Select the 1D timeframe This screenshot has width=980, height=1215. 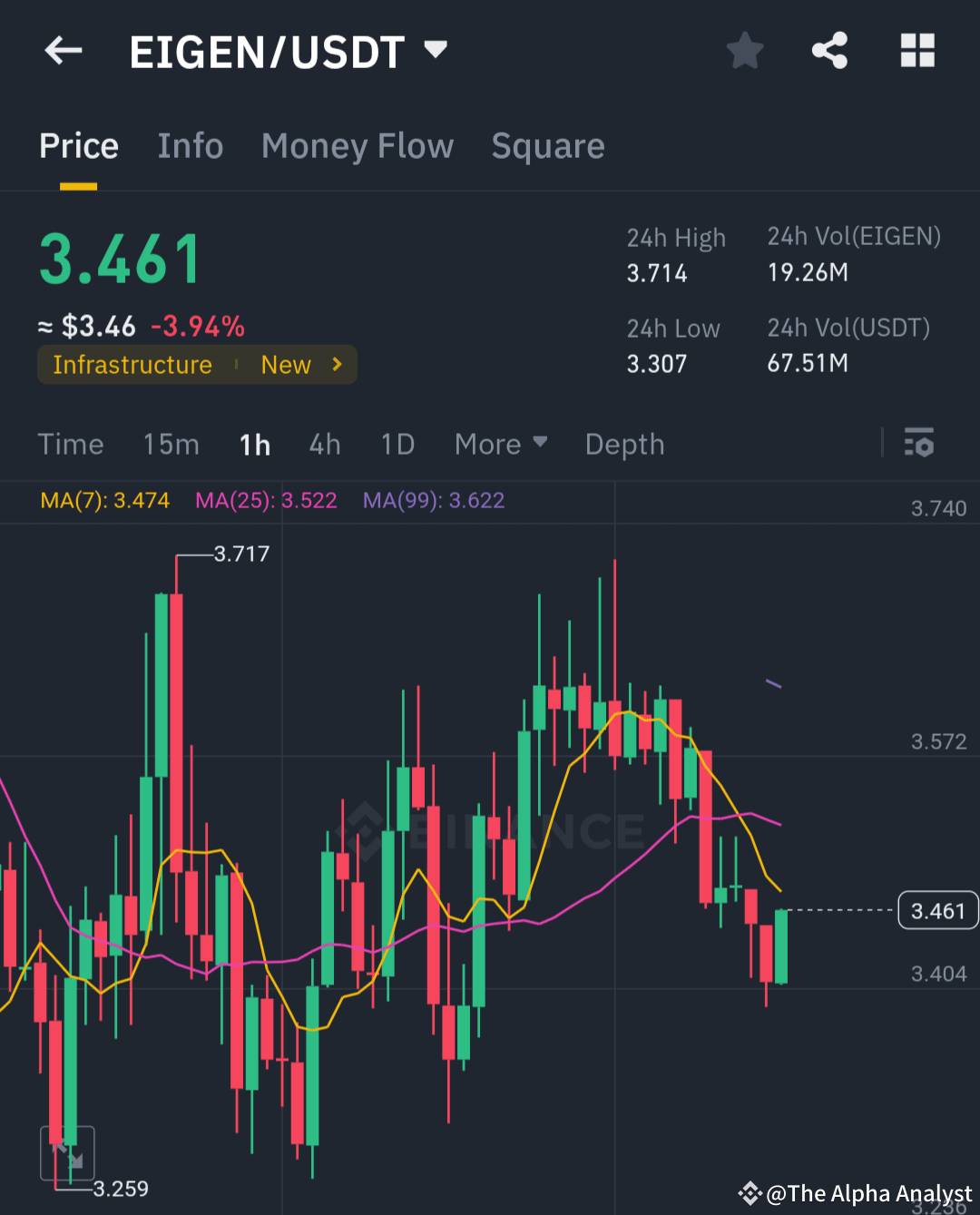point(397,444)
